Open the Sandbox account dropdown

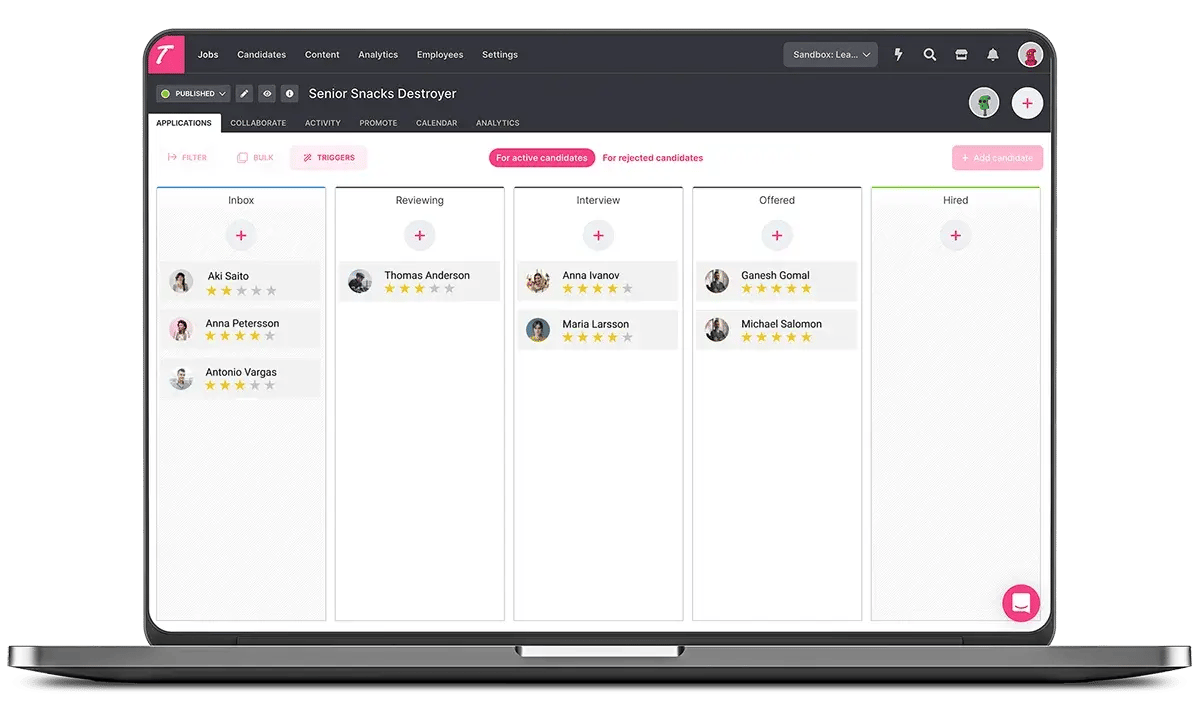[830, 55]
